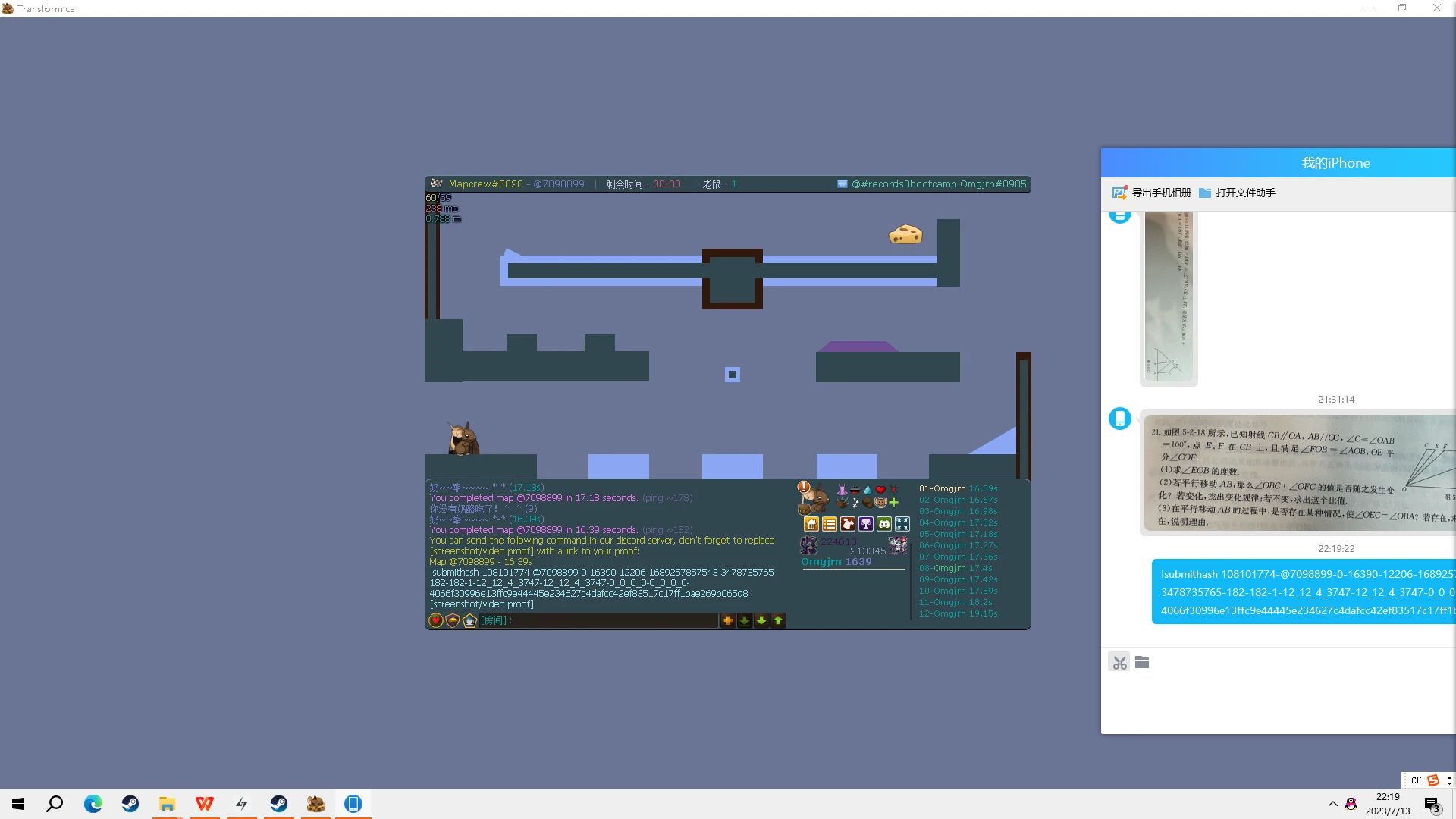1456x819 pixels.
Task: Click the red heart friends icon beside chat
Action: point(436,620)
